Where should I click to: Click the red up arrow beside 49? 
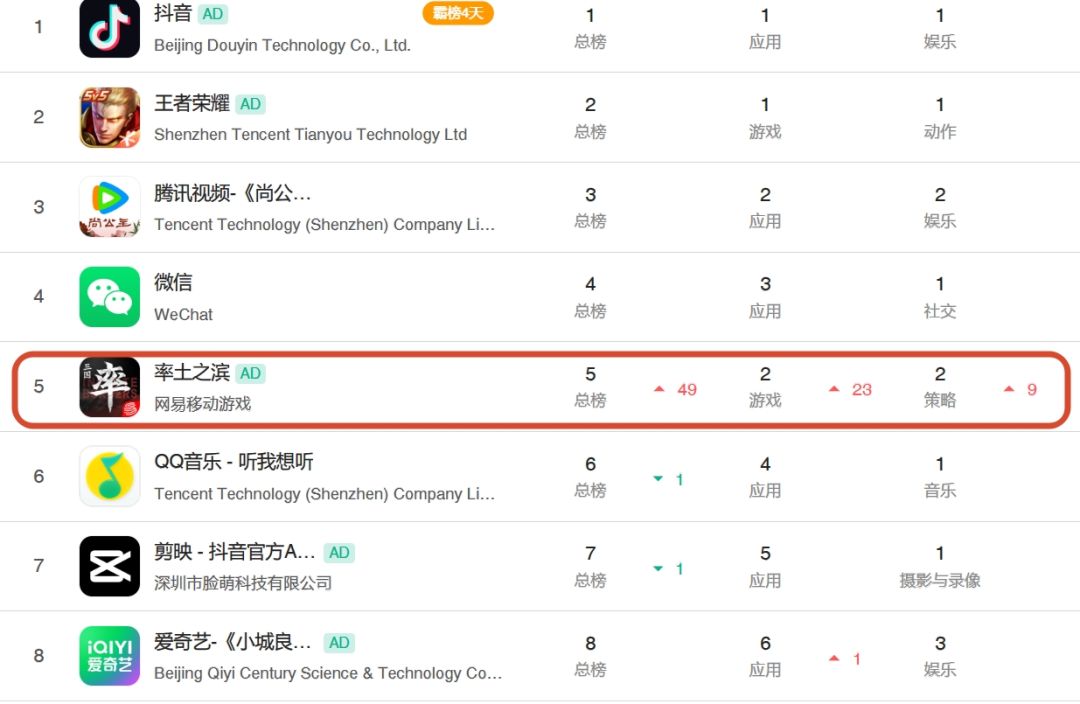[659, 389]
